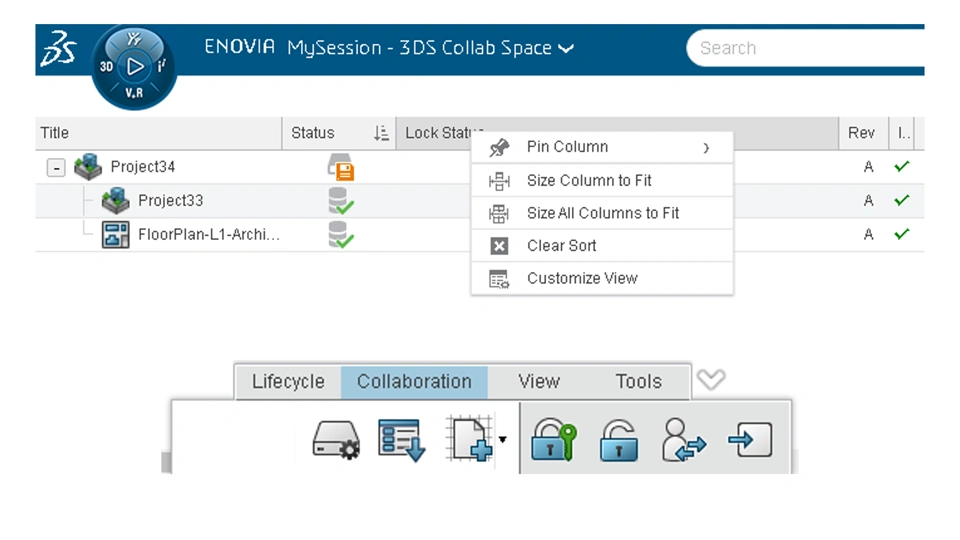Click the change owner person icon
Image resolution: width=960 pixels, height=540 pixels.
684,439
